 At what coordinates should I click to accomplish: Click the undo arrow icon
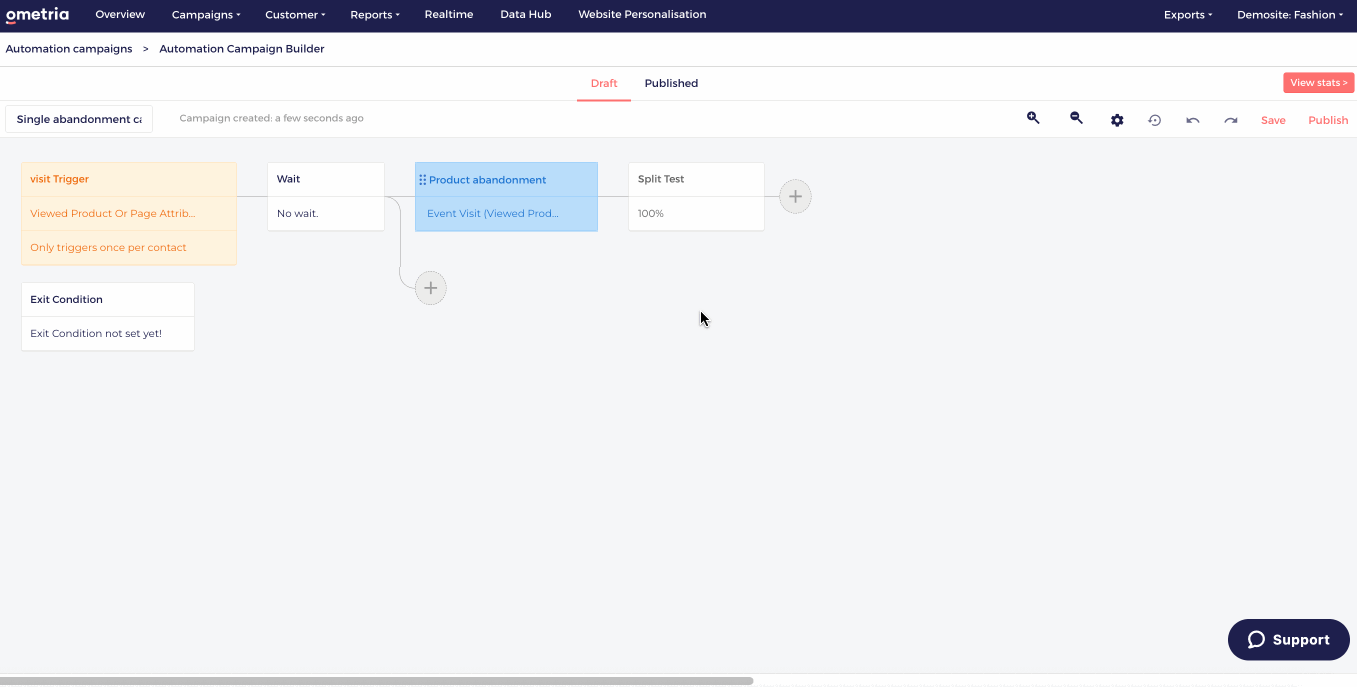[x=1193, y=120]
